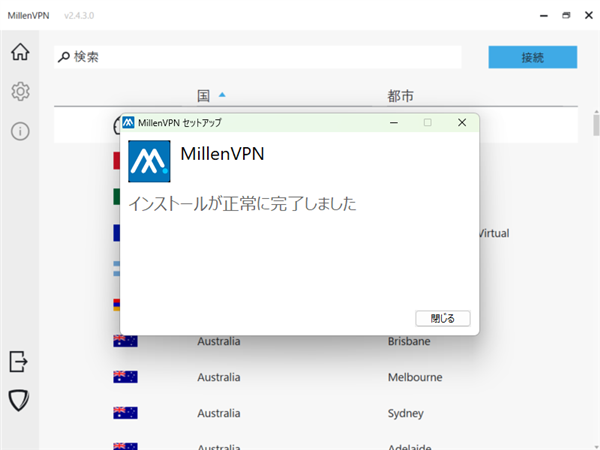Select the Australia flag in the Melbourne row
This screenshot has width=600, height=450.
coord(125,377)
